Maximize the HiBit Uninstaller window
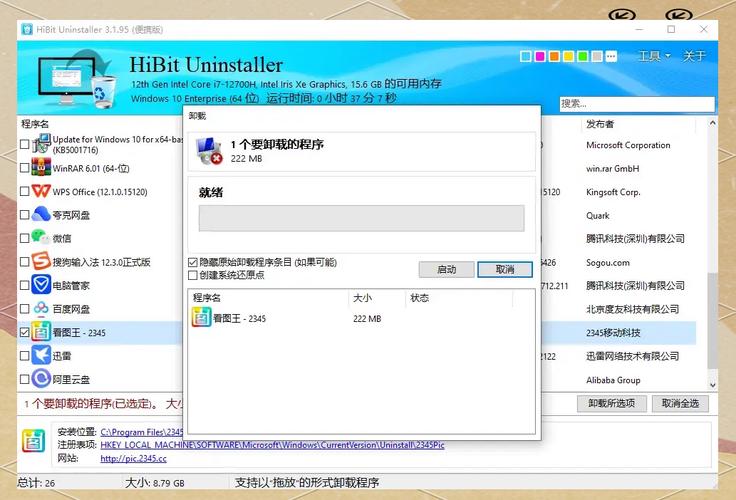Screen dimensions: 736x500 coord(671,29)
